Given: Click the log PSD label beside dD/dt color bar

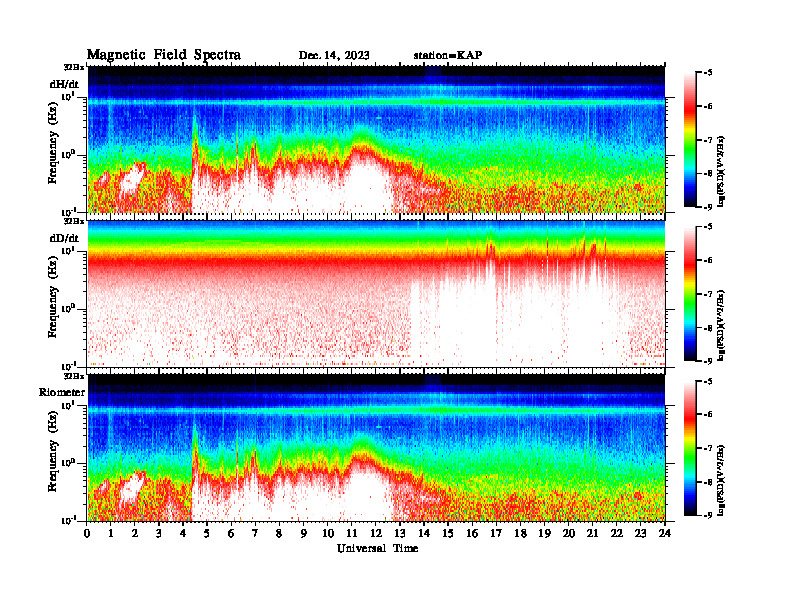Looking at the screenshot, I should point(721,326).
